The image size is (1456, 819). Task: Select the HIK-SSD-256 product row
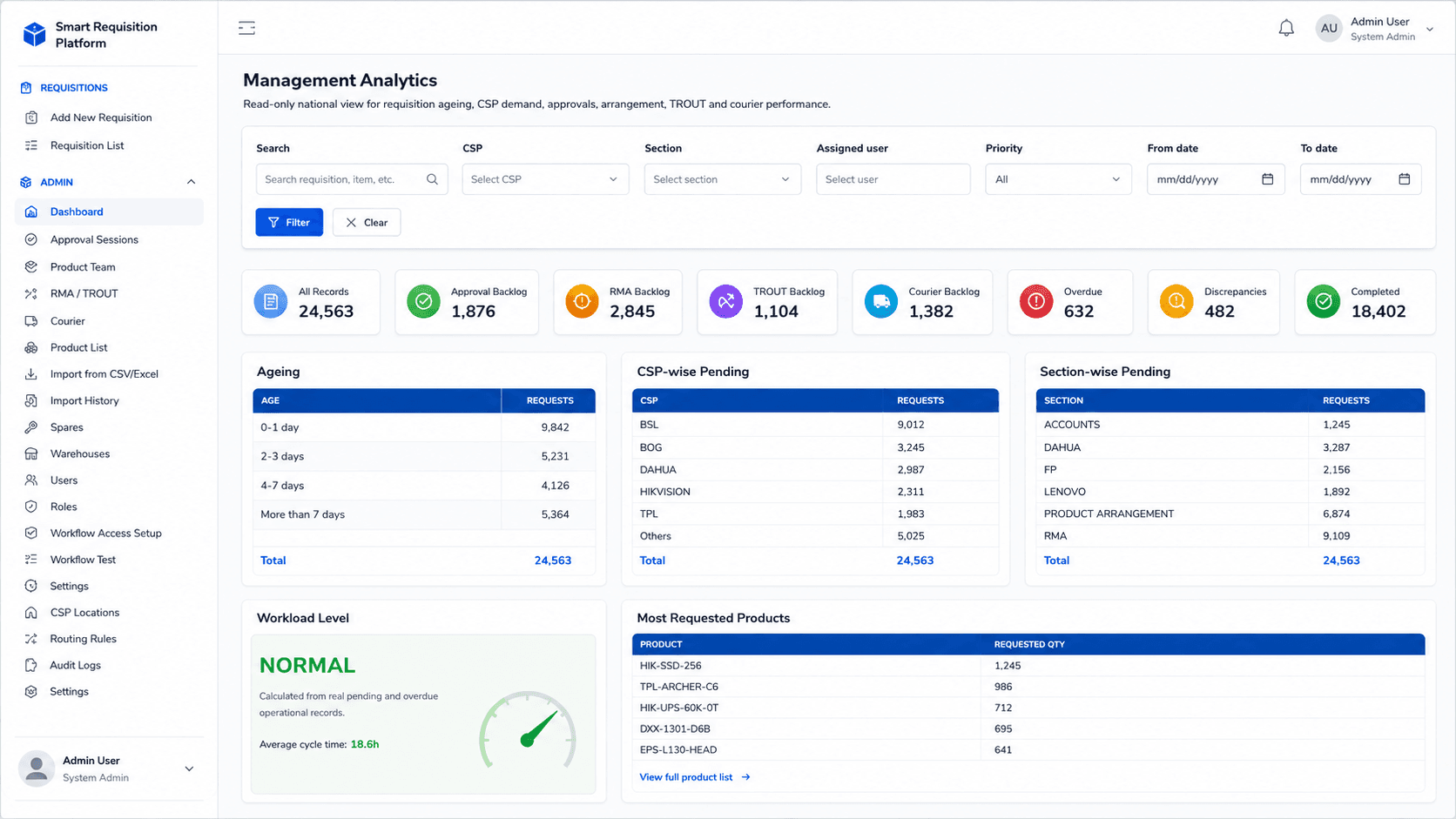point(1028,666)
